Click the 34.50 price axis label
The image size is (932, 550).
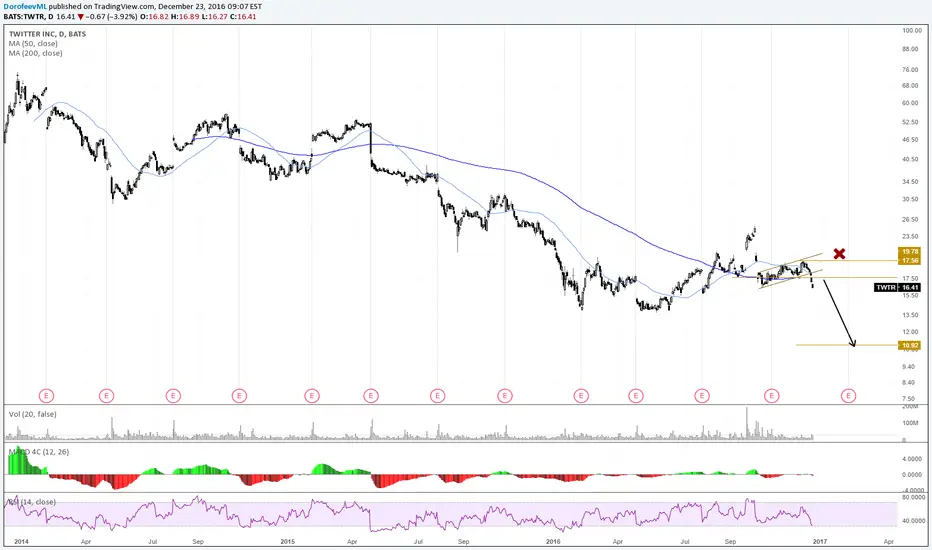click(910, 181)
